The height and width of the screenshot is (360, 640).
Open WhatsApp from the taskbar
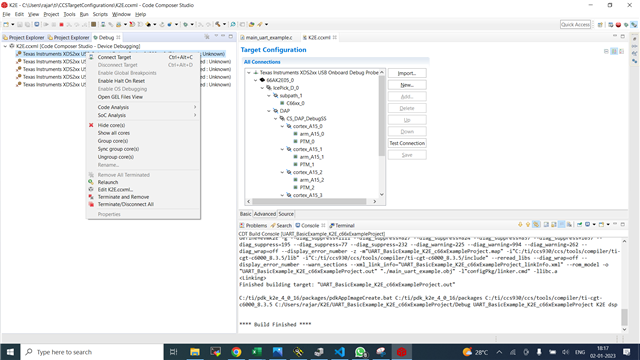(360, 352)
